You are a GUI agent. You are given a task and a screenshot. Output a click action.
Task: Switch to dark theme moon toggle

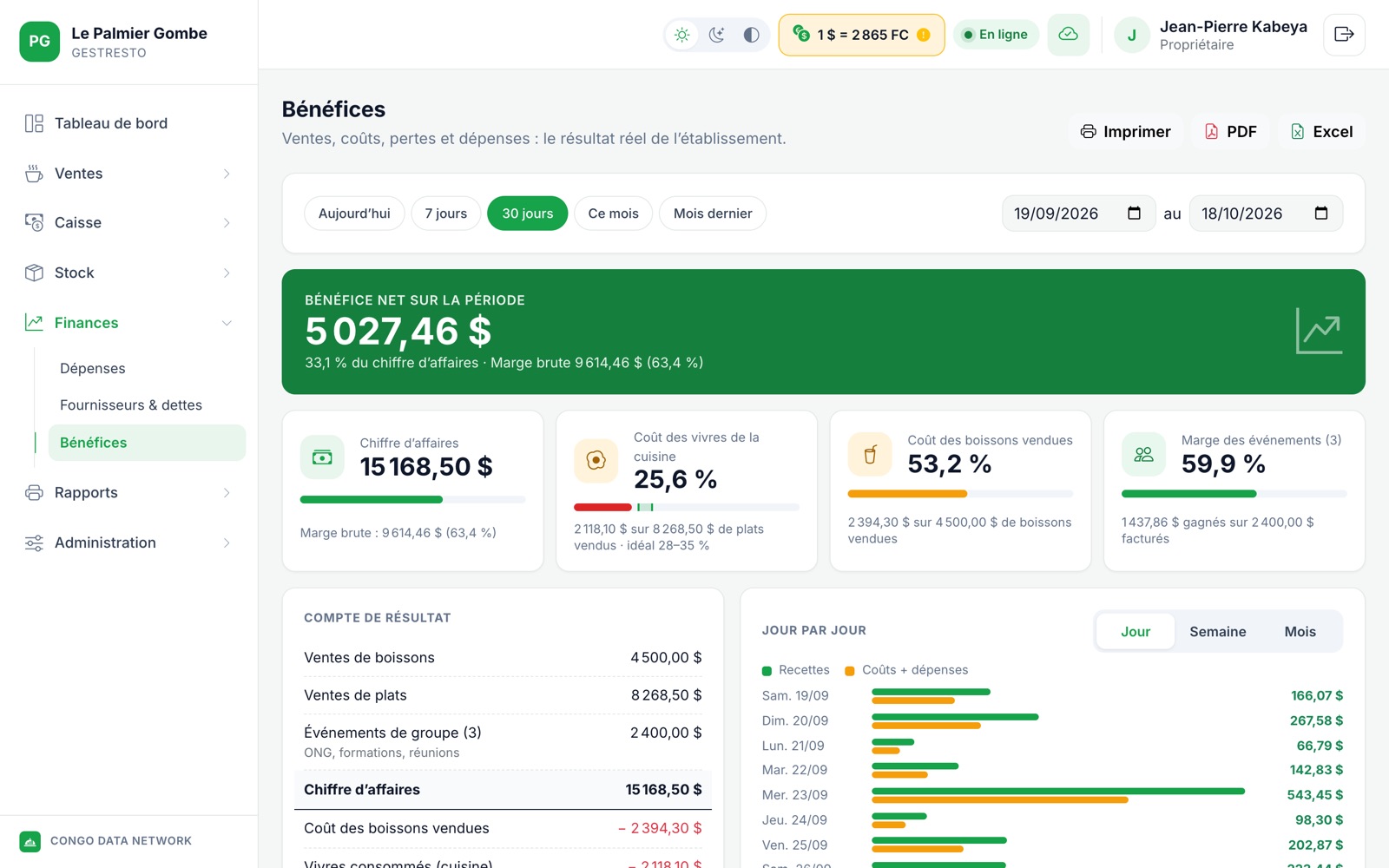point(717,35)
